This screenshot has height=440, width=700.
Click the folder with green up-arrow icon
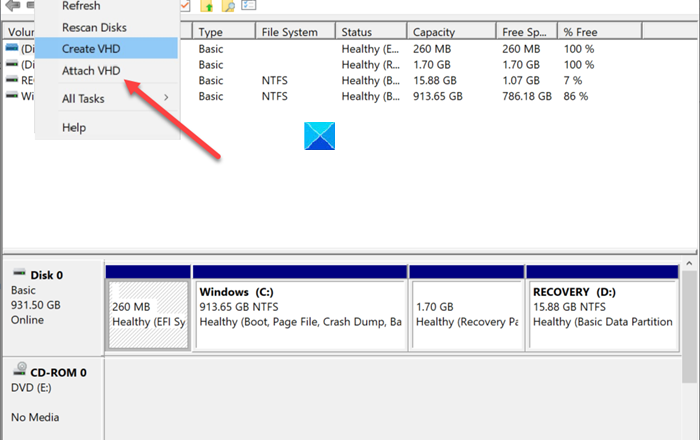coord(206,5)
